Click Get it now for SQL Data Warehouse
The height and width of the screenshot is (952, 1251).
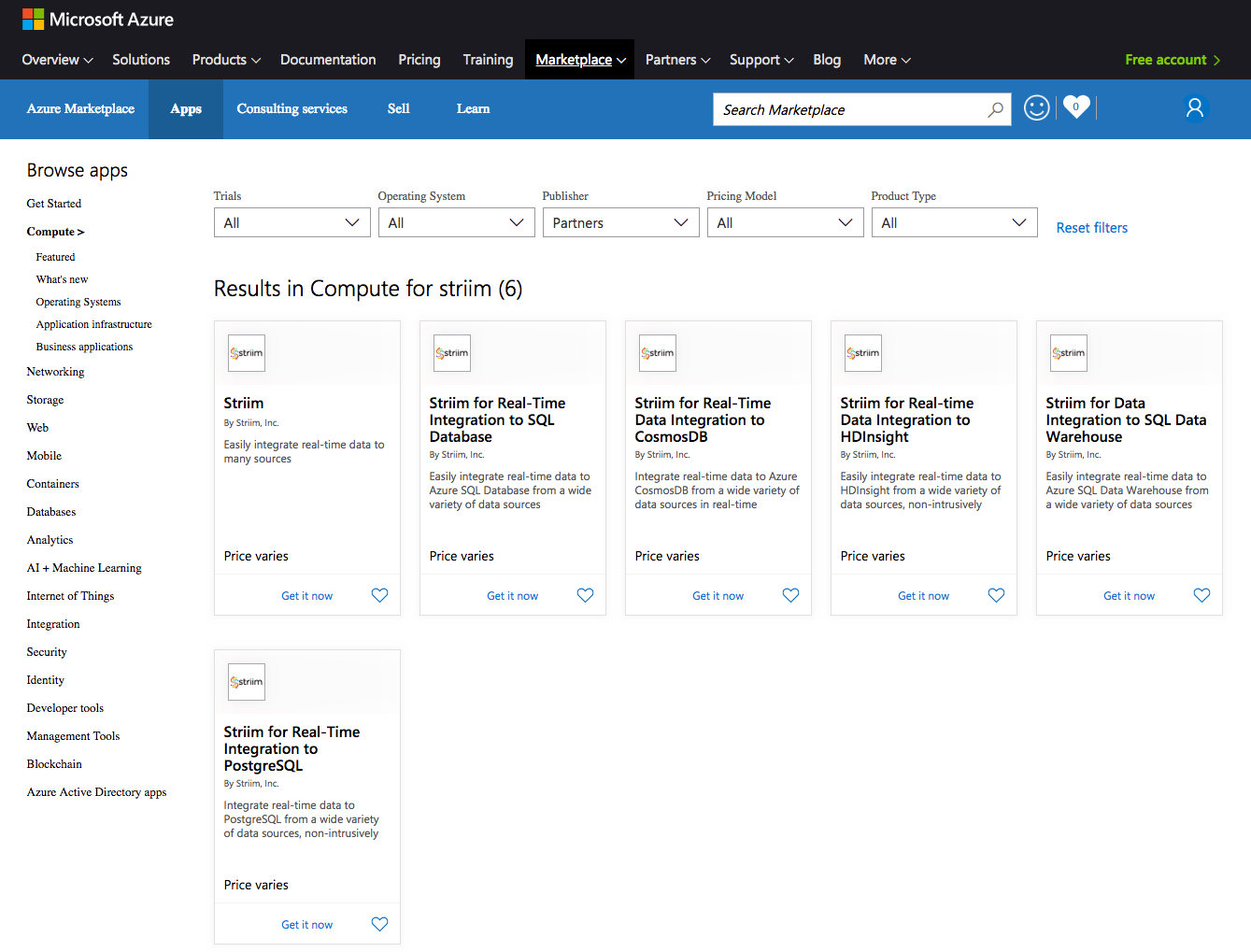pyautogui.click(x=1129, y=596)
